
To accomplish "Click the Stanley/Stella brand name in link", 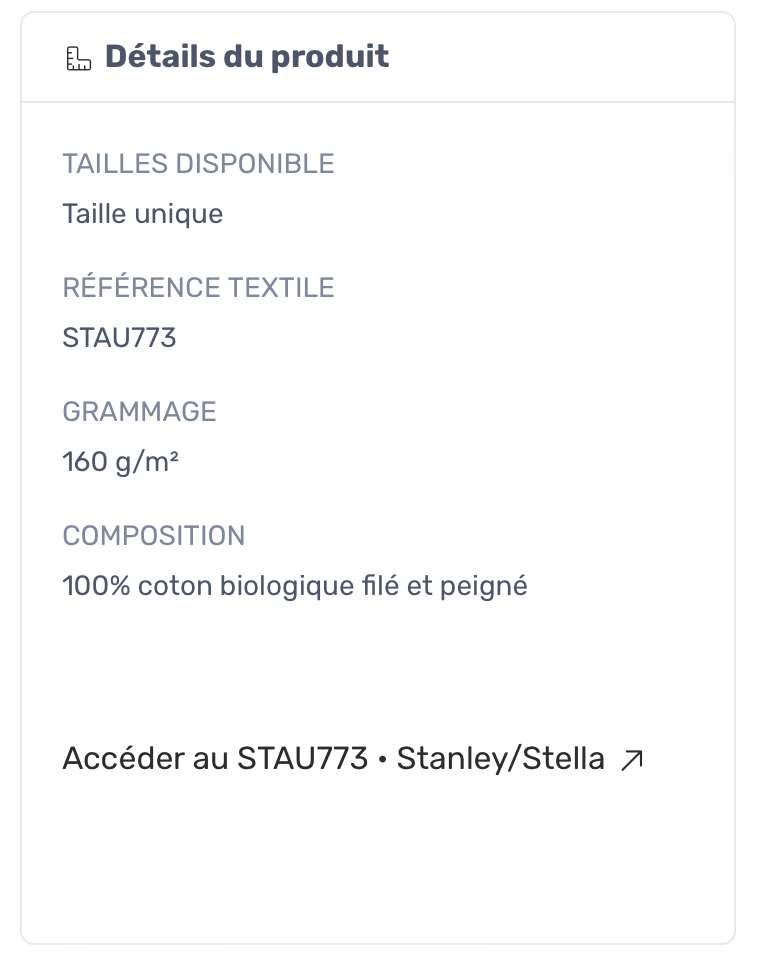I will 500,759.
